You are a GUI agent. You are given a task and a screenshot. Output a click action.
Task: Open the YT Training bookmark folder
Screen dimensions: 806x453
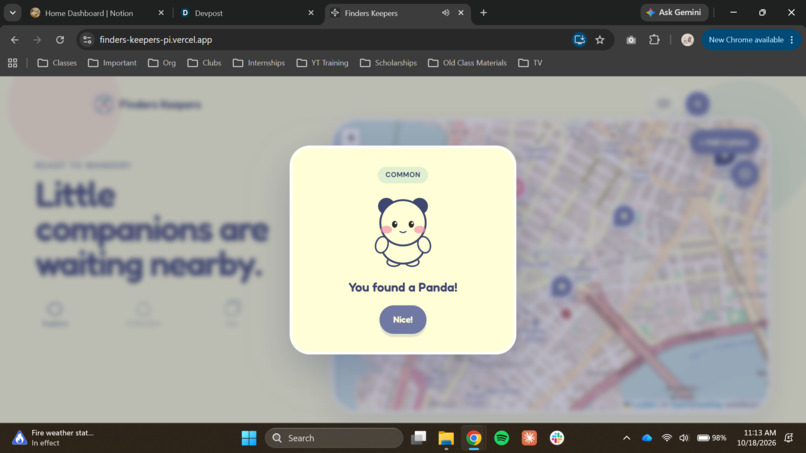(x=322, y=63)
